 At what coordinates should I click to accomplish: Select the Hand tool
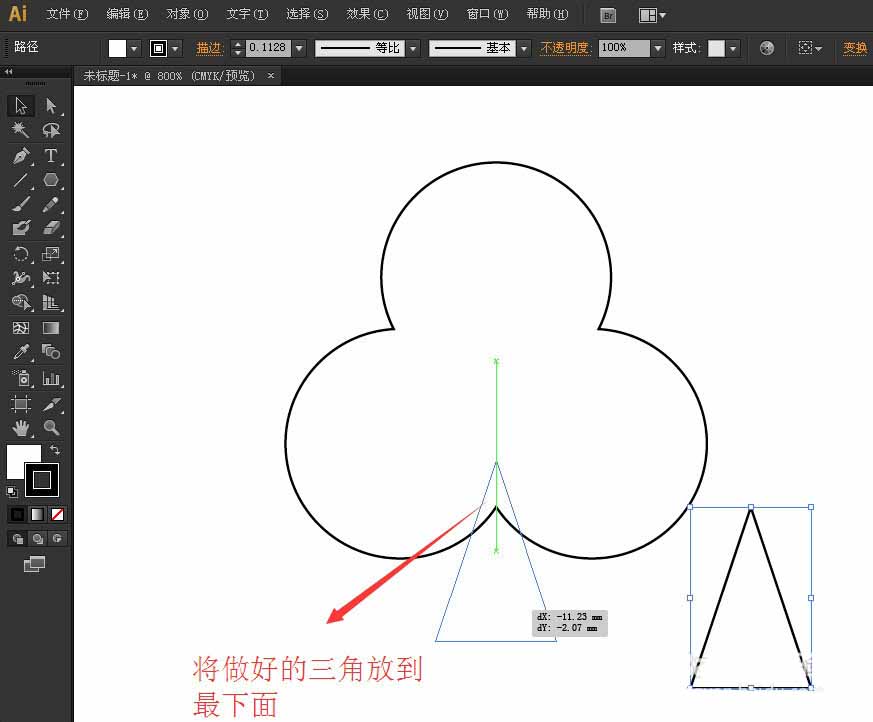21,428
